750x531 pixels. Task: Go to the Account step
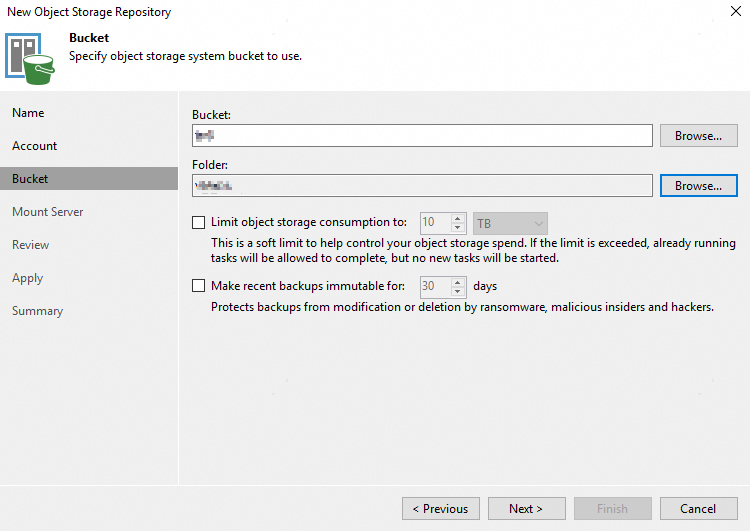tap(34, 146)
